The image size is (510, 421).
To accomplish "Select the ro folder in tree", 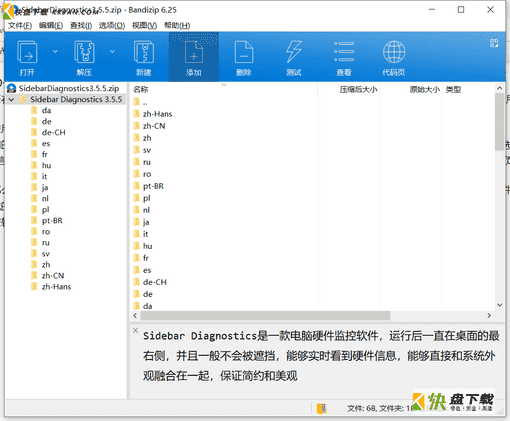I will 46,232.
